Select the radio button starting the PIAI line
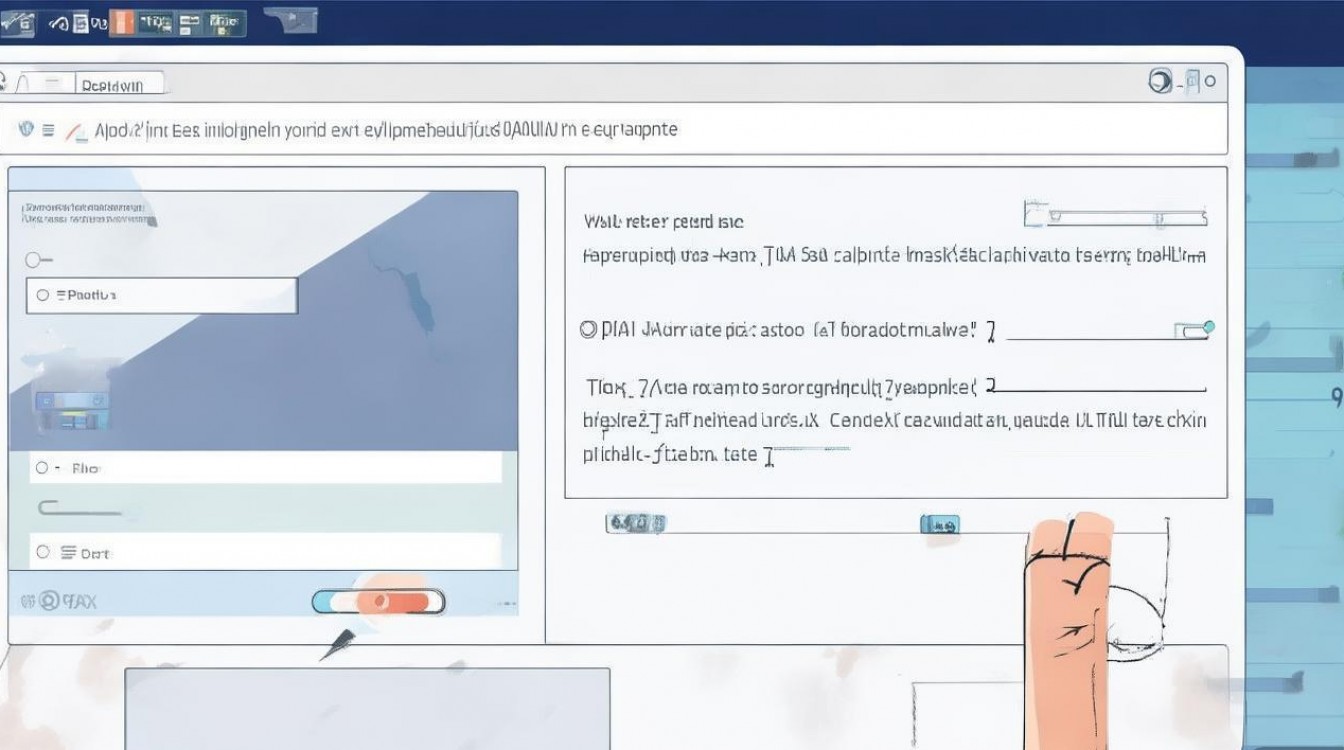This screenshot has width=1344, height=750. 588,329
